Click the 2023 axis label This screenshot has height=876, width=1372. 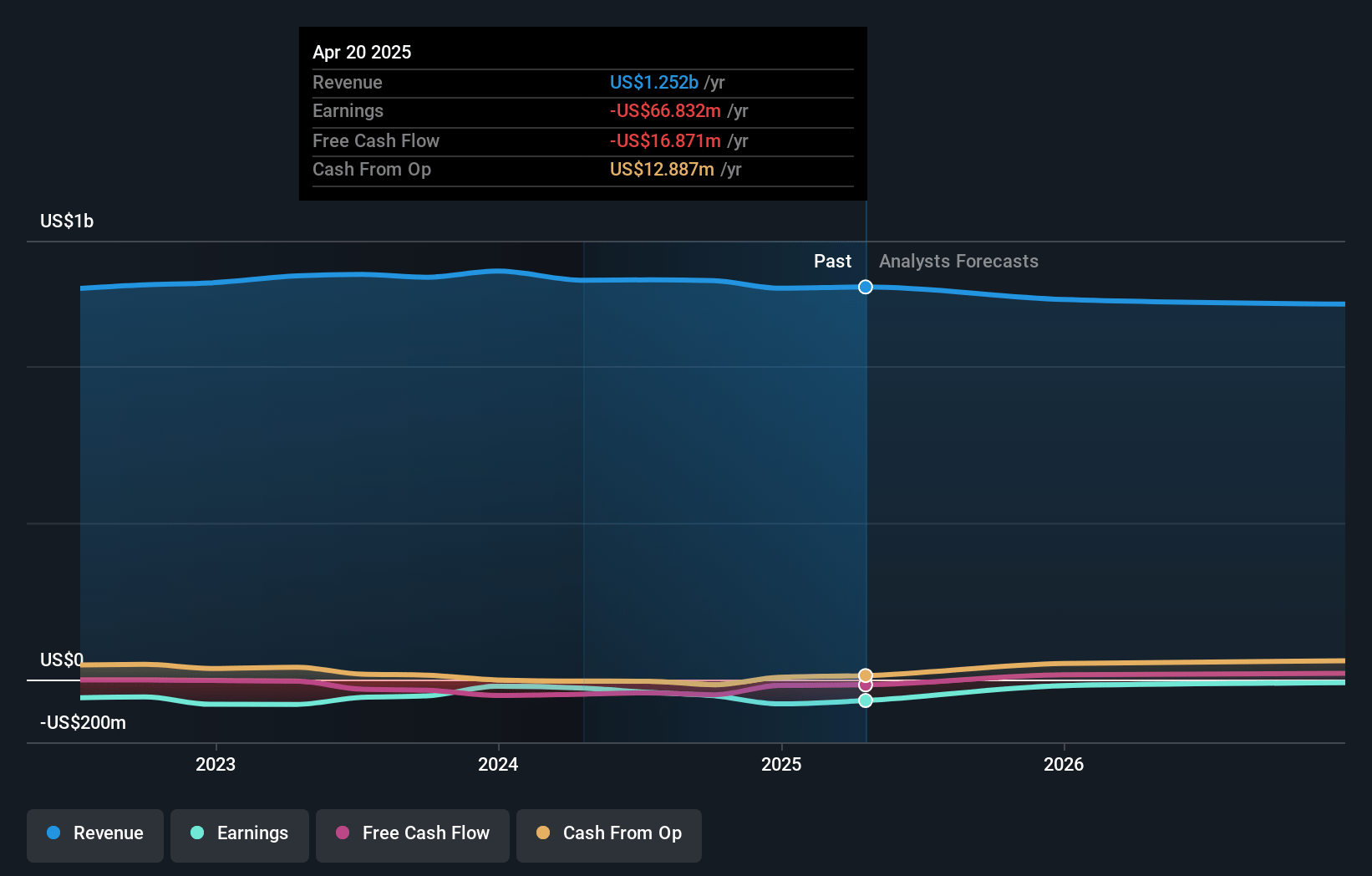[216, 764]
